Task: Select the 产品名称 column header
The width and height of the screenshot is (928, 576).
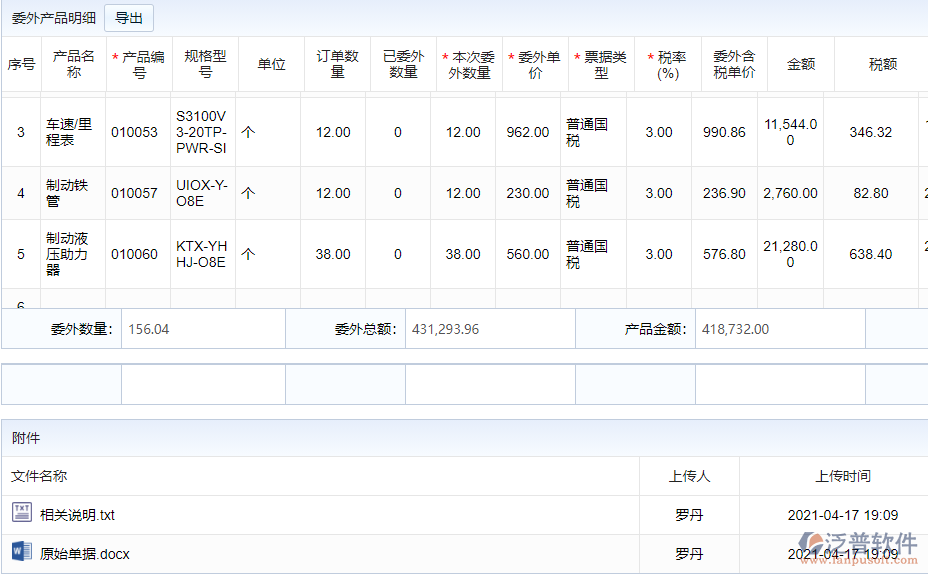Action: 74,64
